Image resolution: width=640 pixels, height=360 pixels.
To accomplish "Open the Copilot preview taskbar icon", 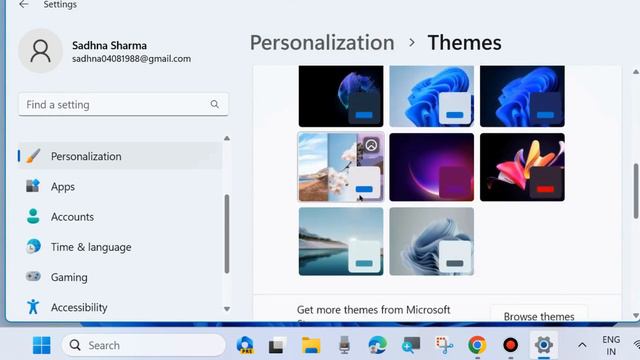I will [x=244, y=345].
